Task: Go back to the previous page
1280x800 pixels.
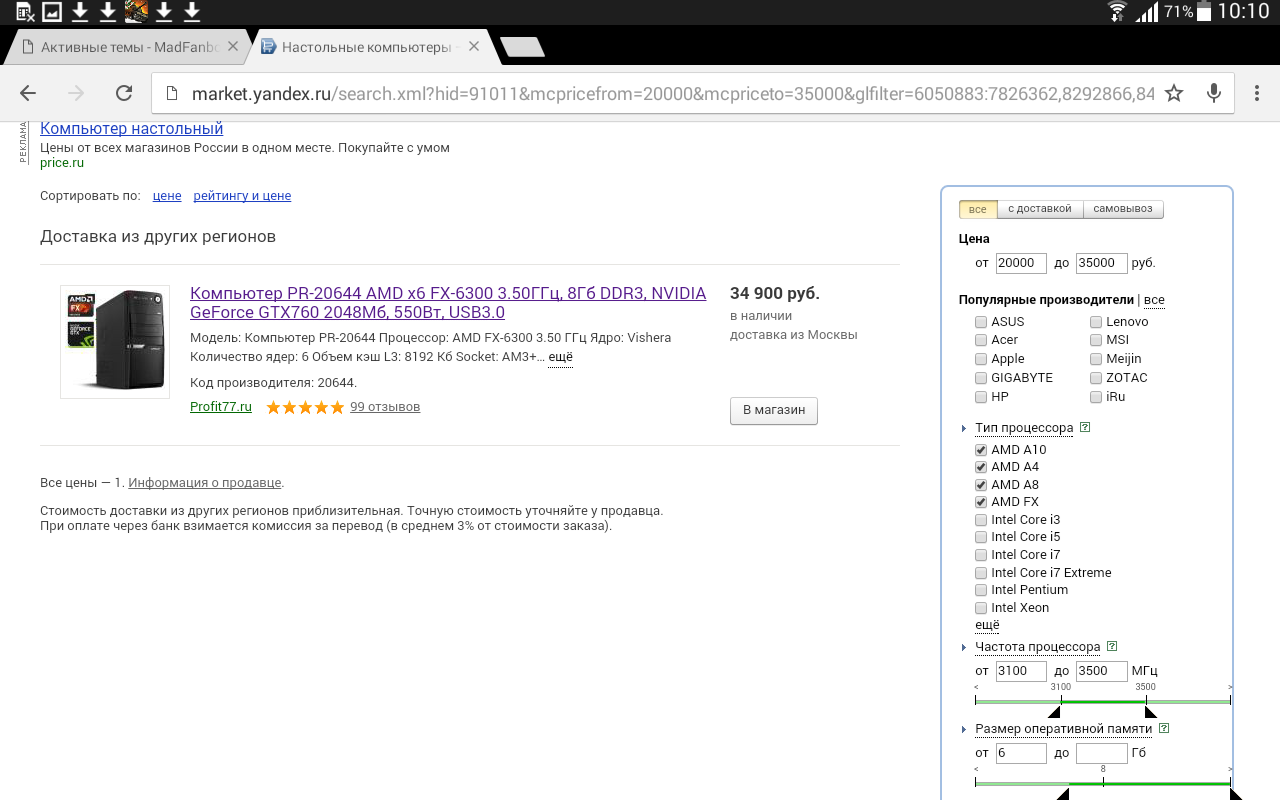Action: 28,93
